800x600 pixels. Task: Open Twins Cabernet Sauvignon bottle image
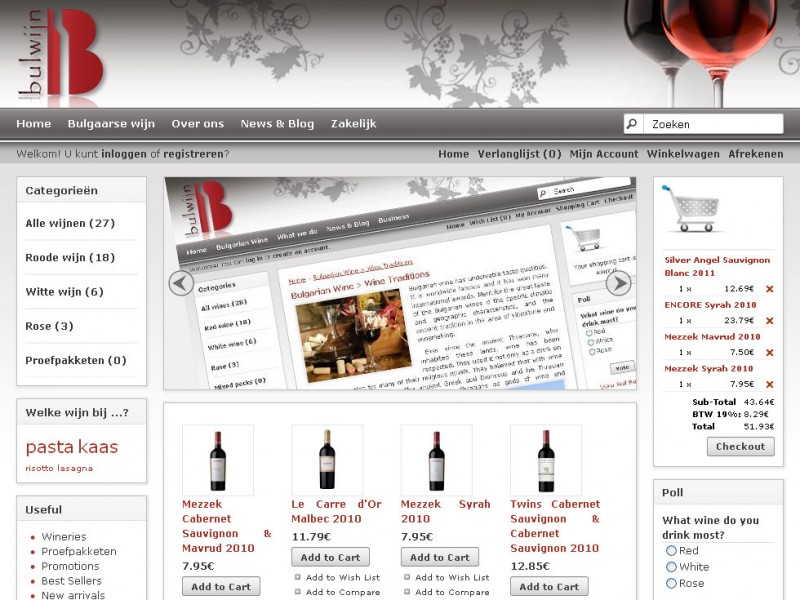point(546,460)
